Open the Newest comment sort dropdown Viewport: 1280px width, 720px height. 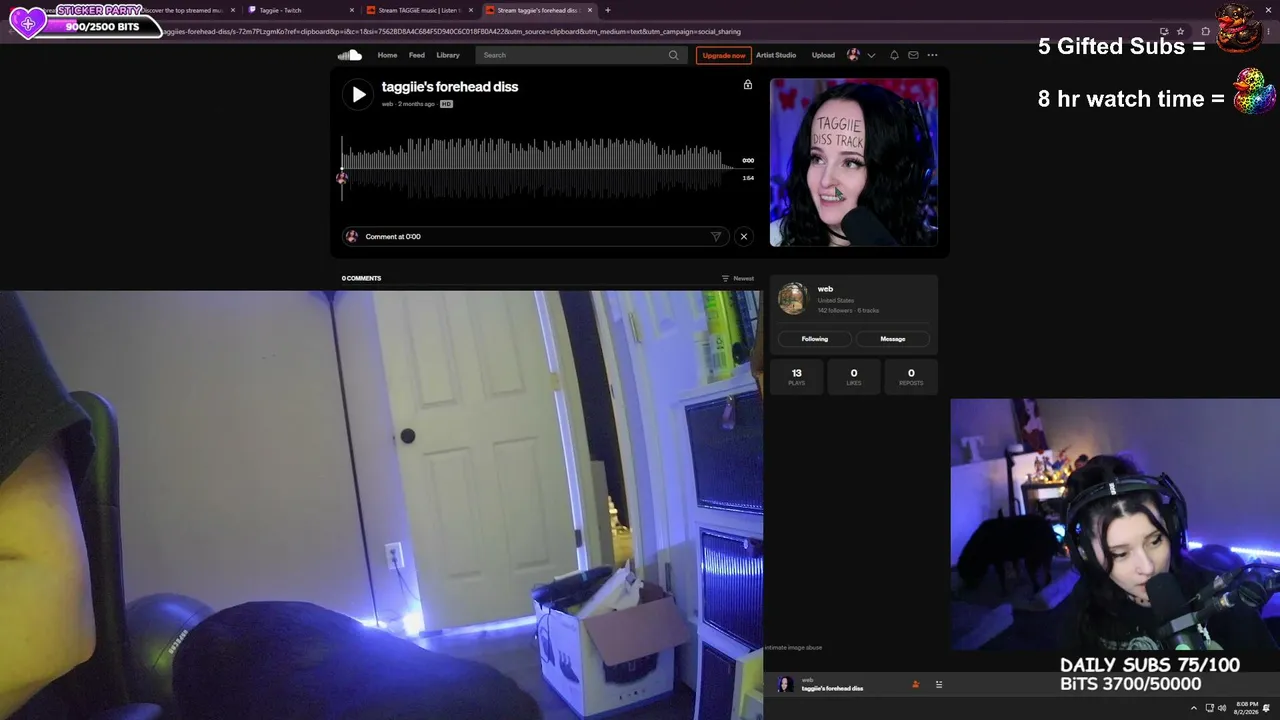pyautogui.click(x=738, y=278)
